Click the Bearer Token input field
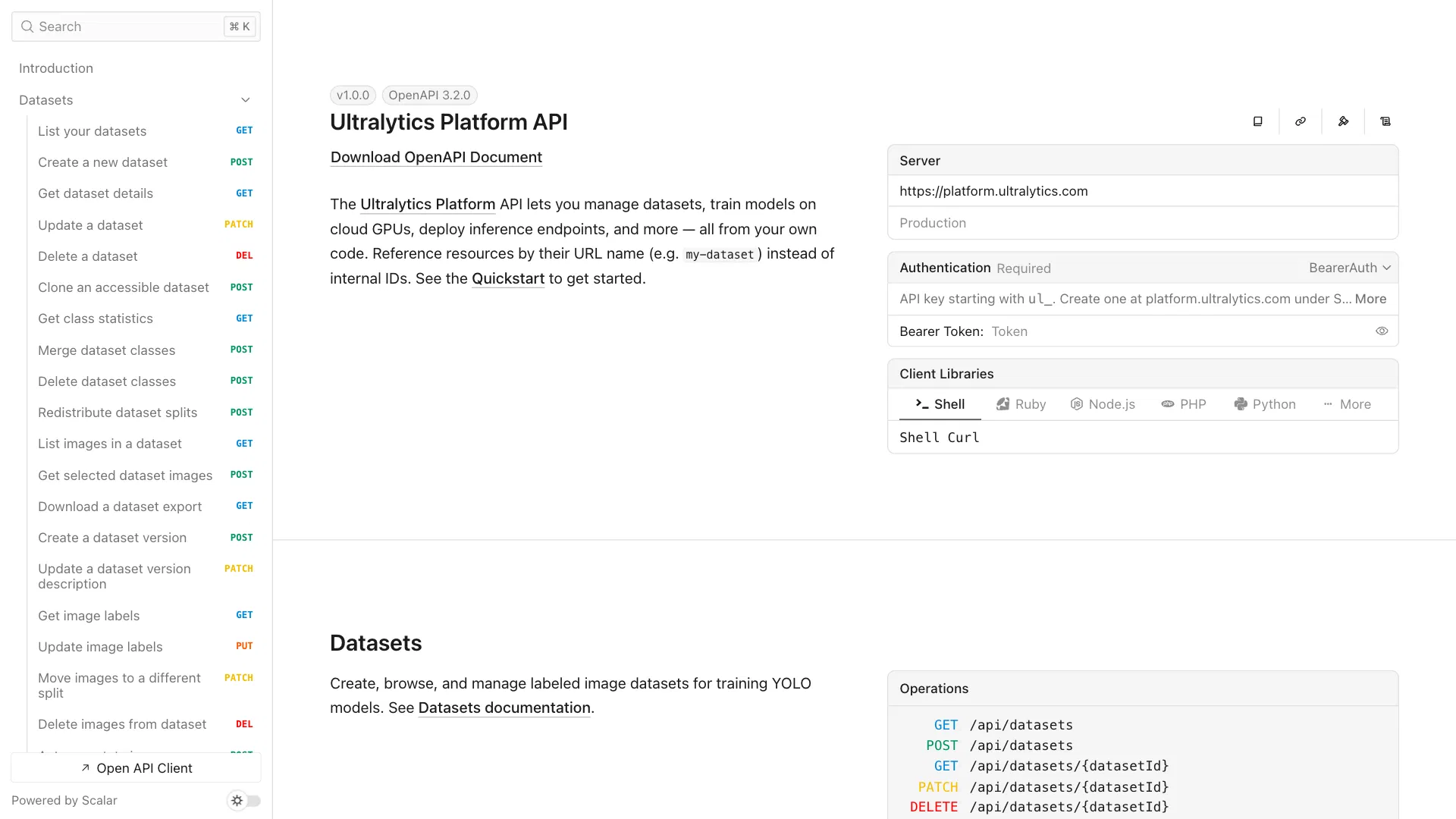The width and height of the screenshot is (1456, 819). (x=1179, y=331)
